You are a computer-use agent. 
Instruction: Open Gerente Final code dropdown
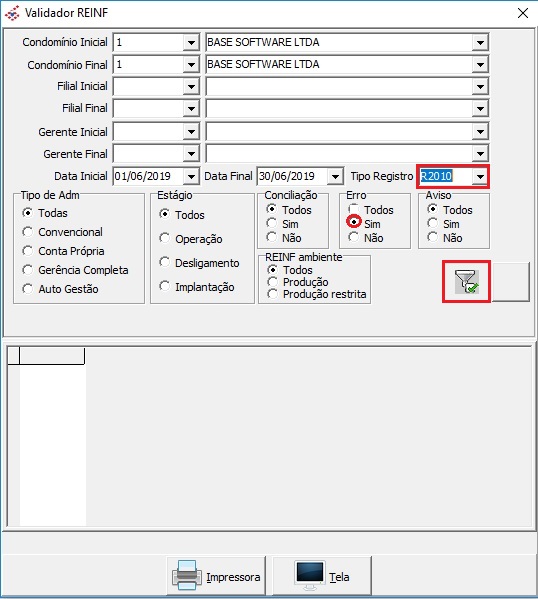[x=191, y=154]
